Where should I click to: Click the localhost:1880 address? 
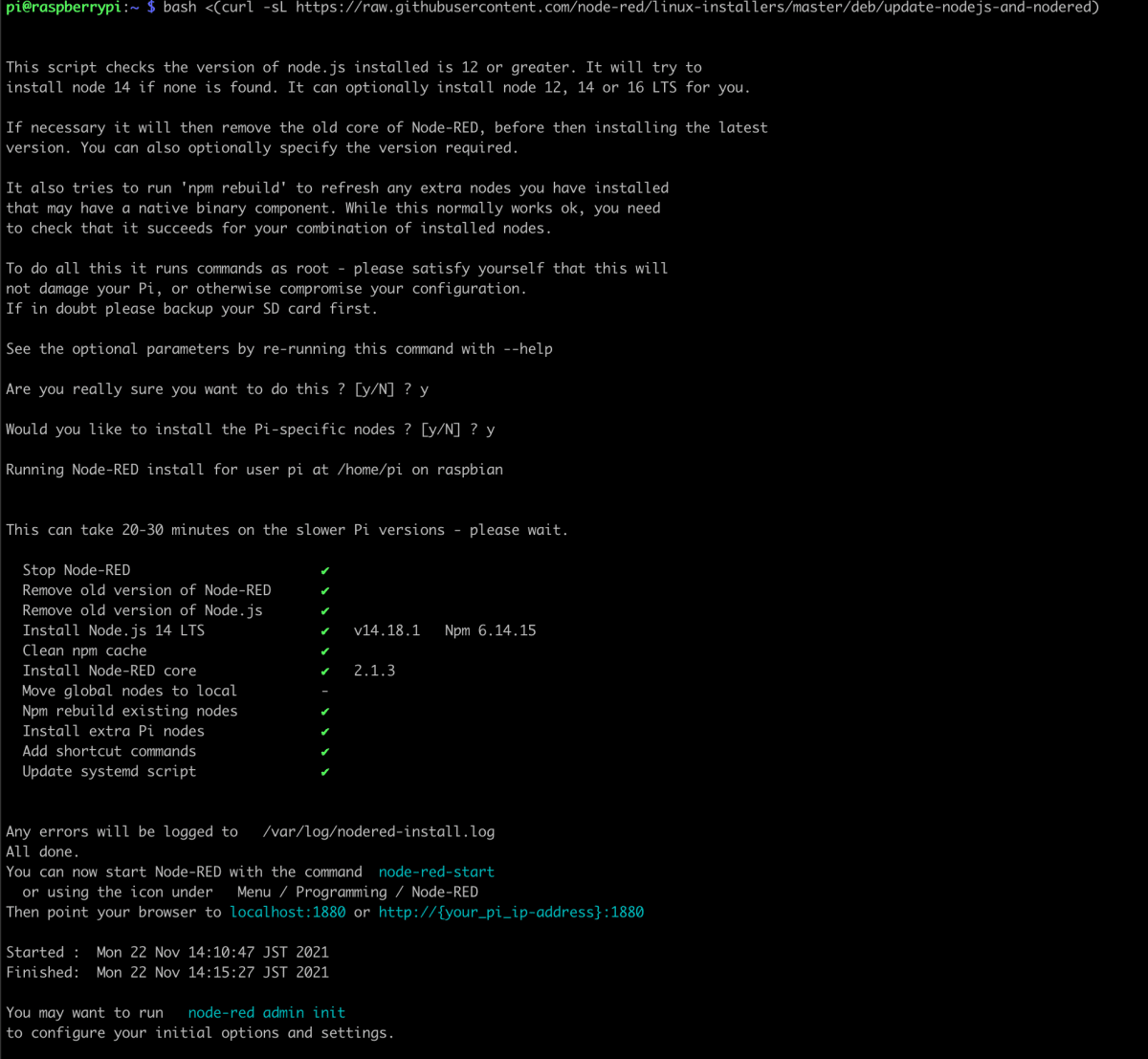288,912
